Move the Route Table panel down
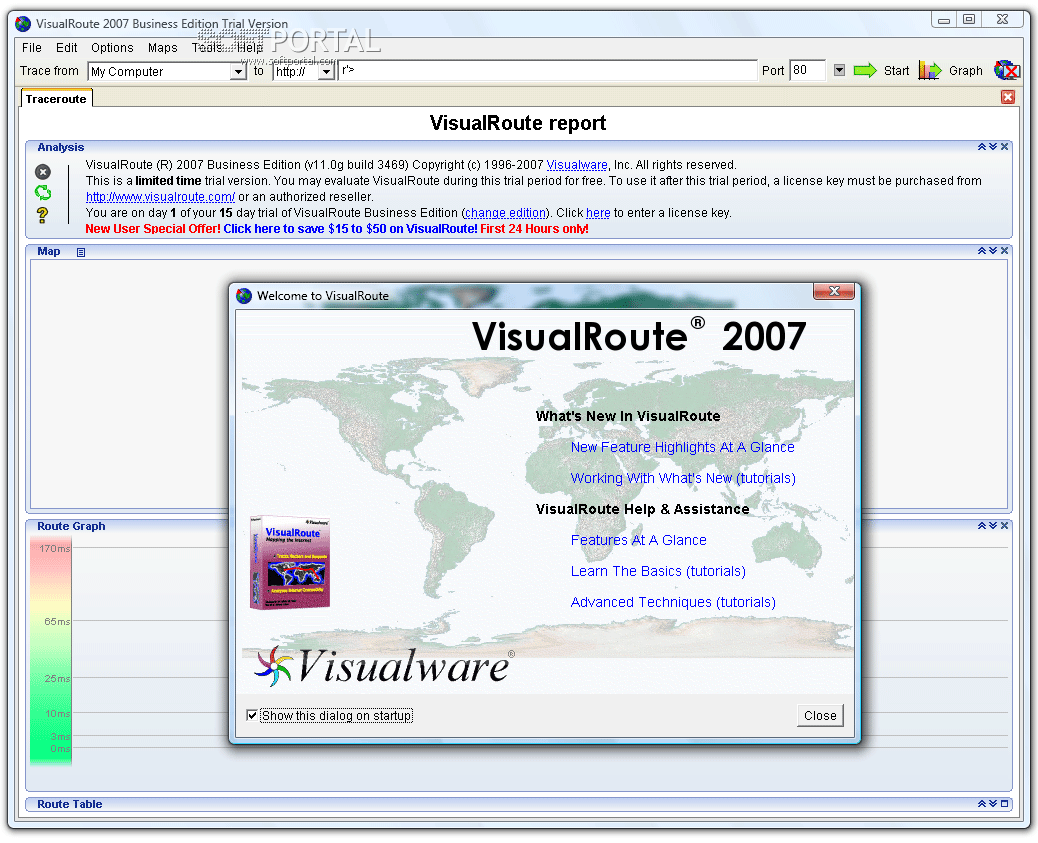The image size is (1038, 843). 993,804
